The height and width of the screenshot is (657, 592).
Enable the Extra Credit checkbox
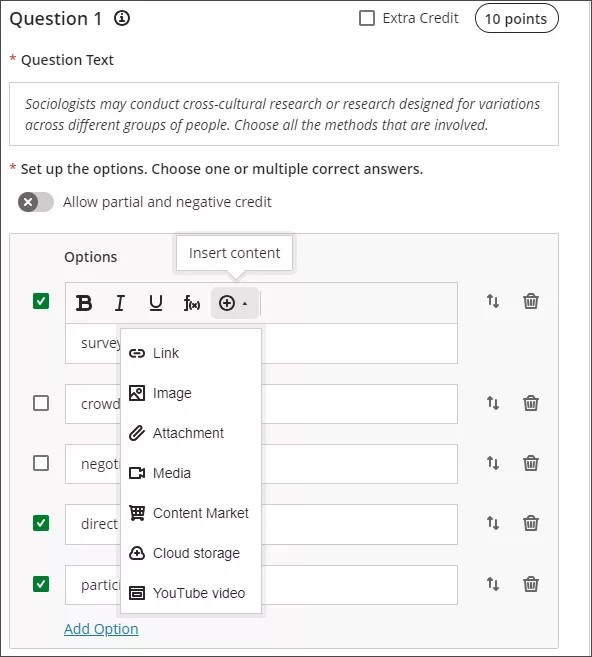point(367,18)
